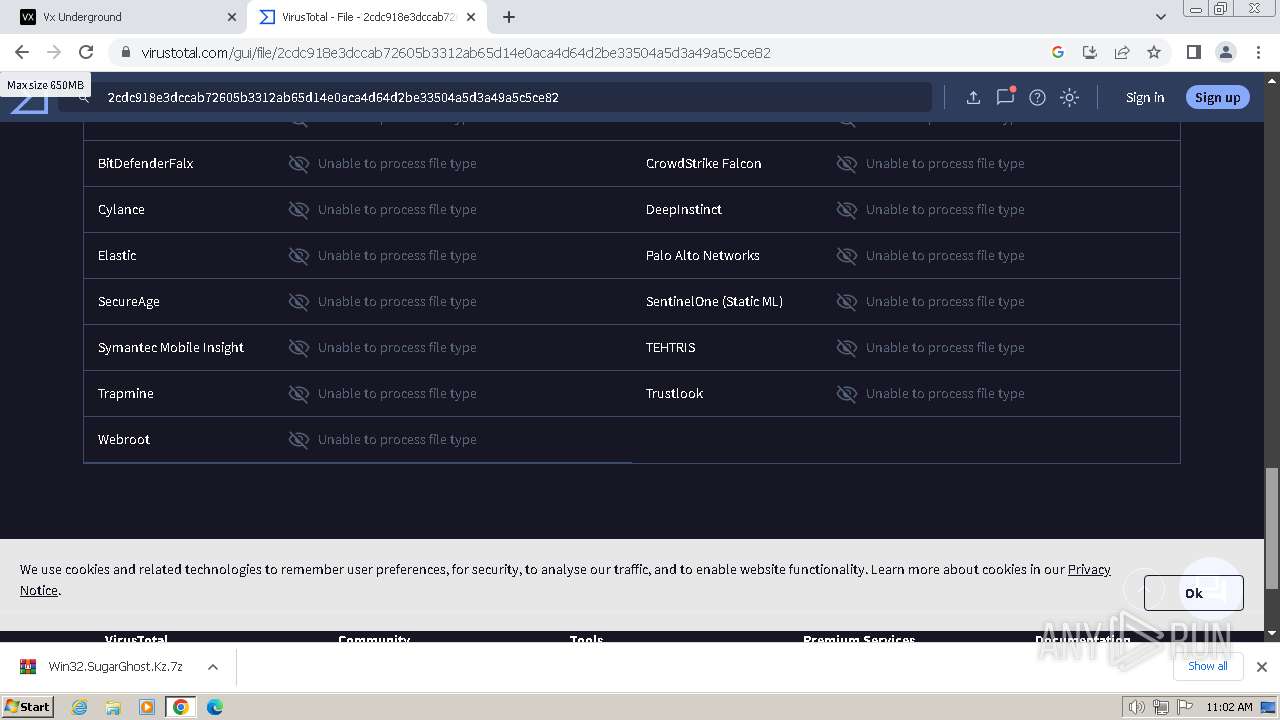Click the SentinelOne (Static ML) engine name
Image resolution: width=1280 pixels, height=720 pixels.
coord(714,301)
